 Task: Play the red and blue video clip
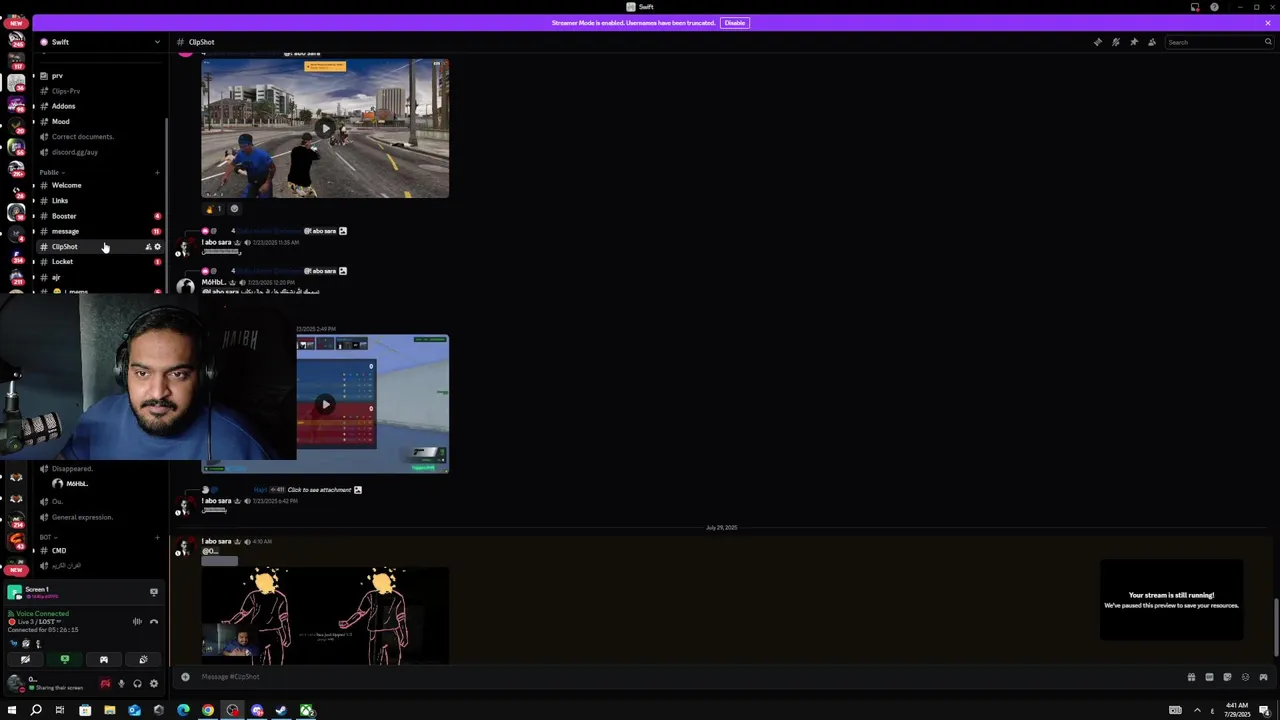pos(325,404)
